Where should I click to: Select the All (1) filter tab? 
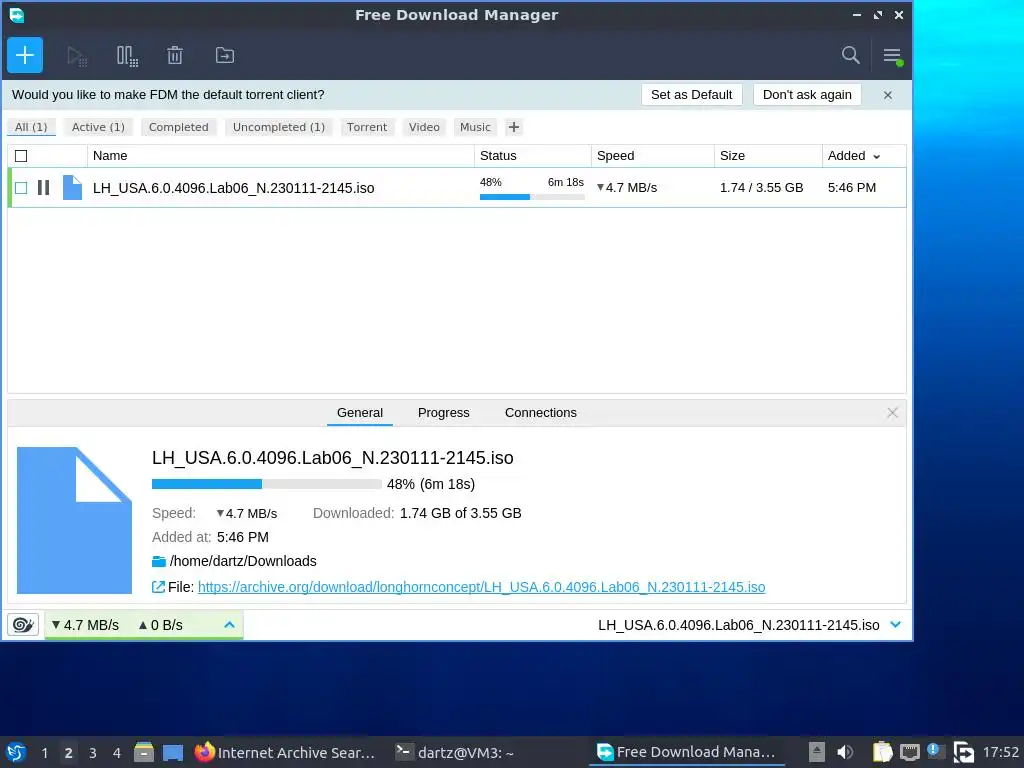(x=31, y=127)
